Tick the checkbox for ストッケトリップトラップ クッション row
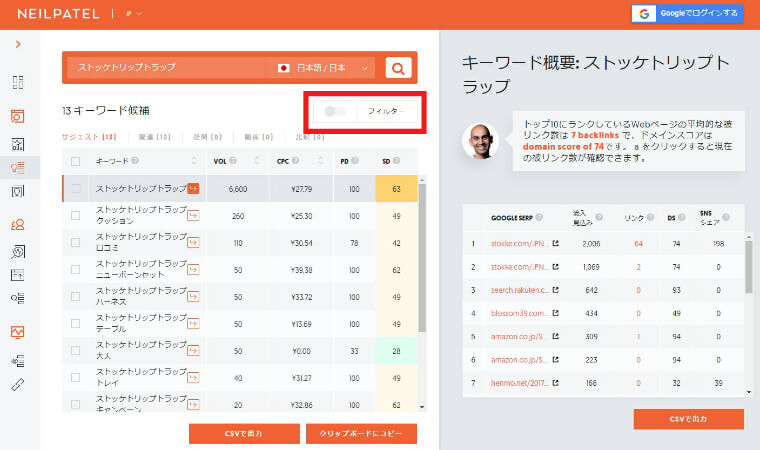This screenshot has width=760, height=450. tap(76, 215)
